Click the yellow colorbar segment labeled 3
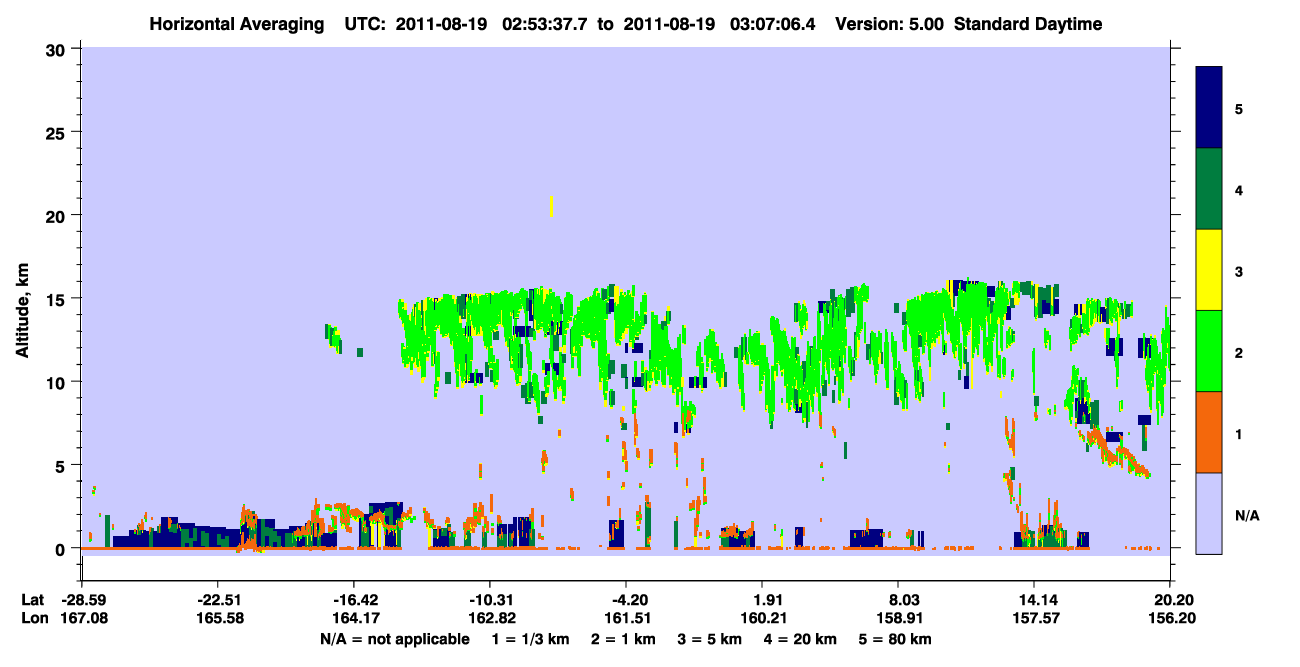This screenshot has height=667, width=1300. coord(1209,270)
